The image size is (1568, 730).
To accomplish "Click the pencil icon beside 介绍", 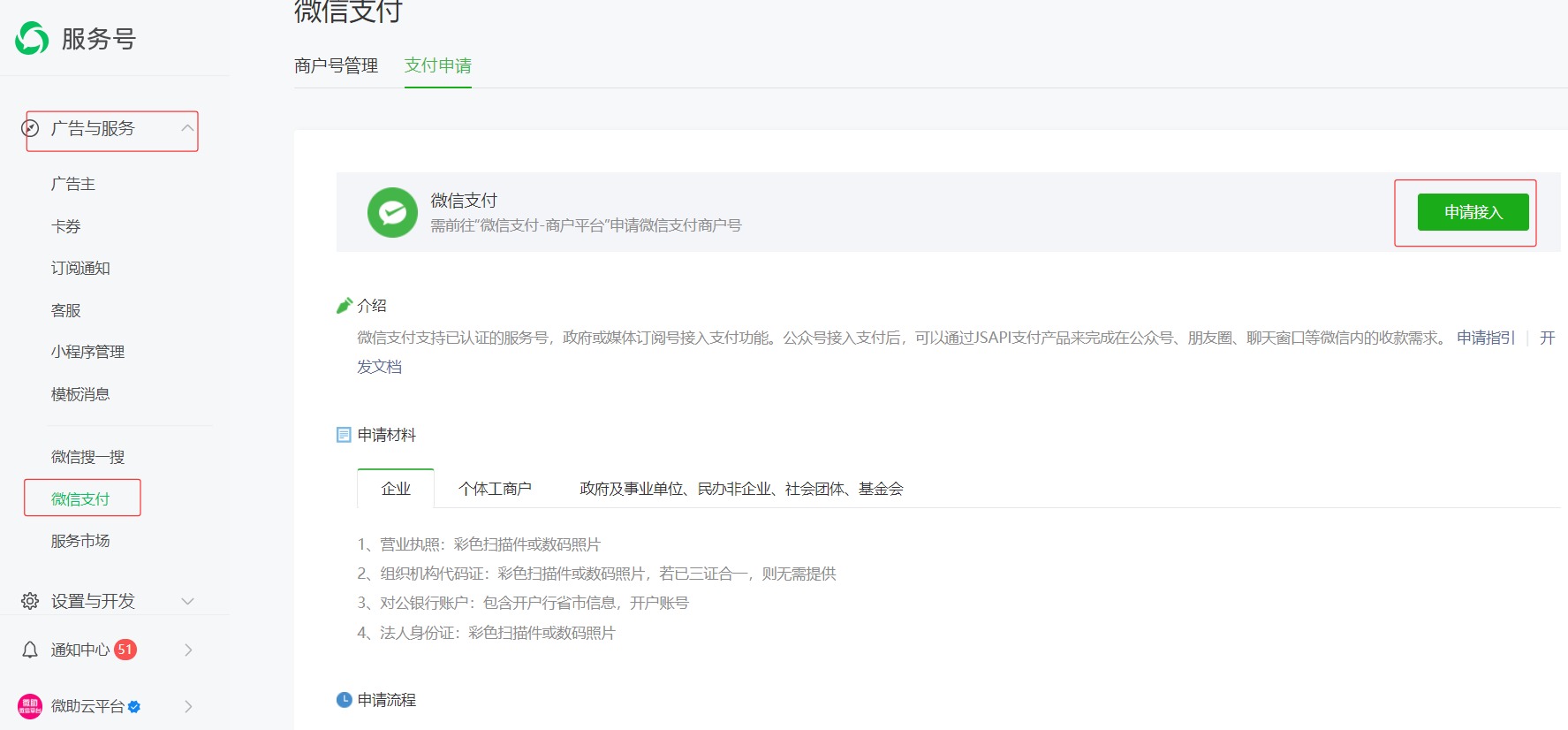I will click(x=345, y=306).
